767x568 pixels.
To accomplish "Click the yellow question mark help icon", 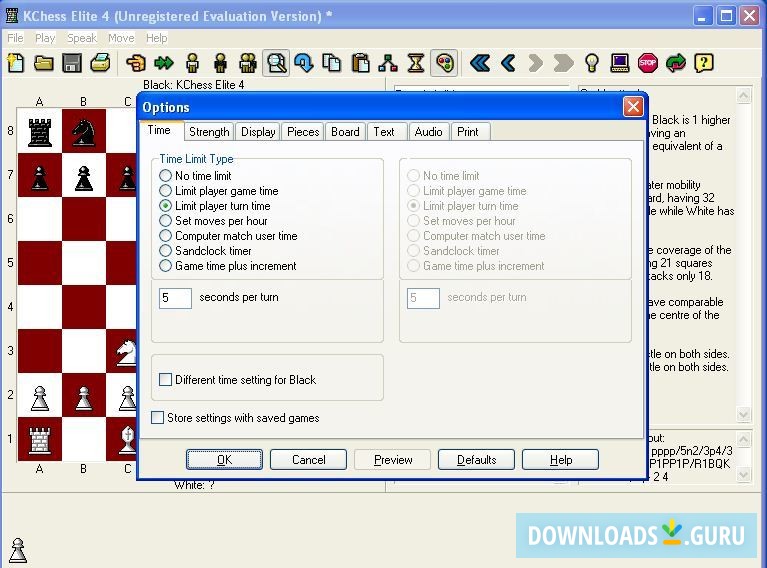I will tap(704, 63).
